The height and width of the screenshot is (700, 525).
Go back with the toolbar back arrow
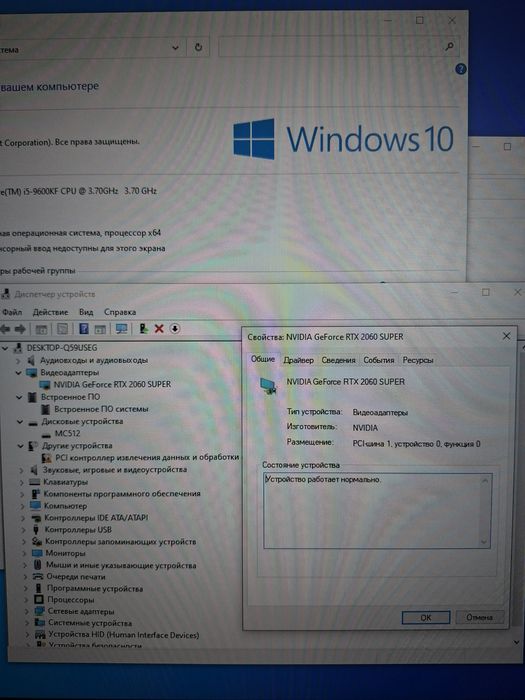[5, 329]
